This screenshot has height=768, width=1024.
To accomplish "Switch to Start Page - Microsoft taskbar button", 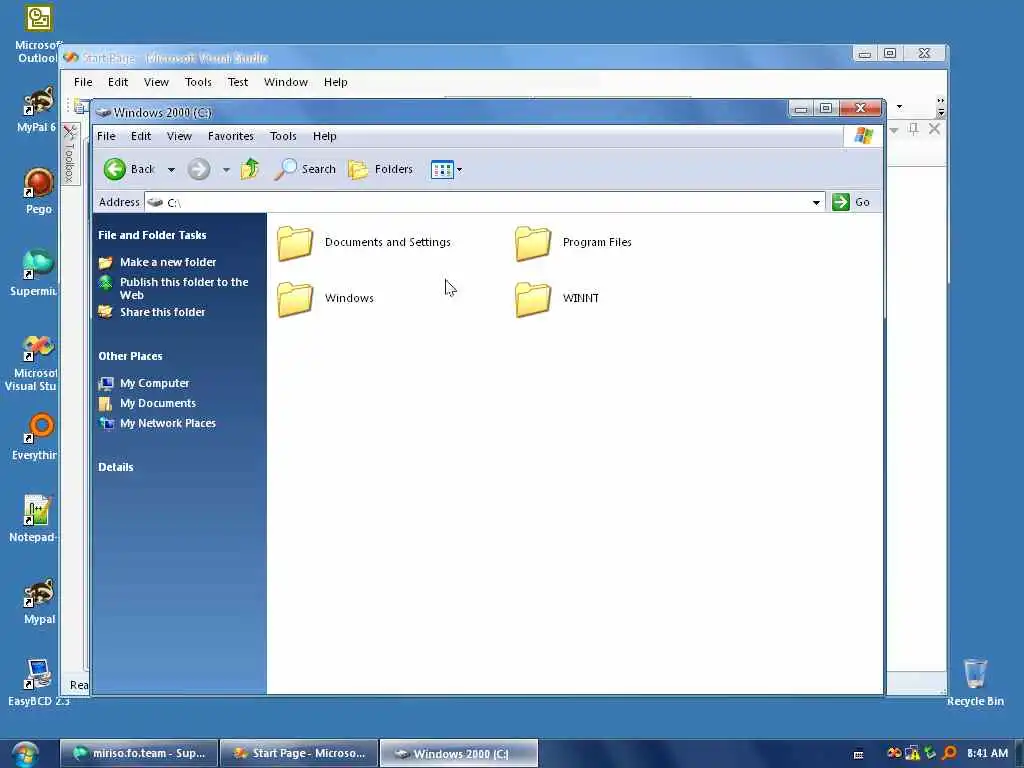I will pyautogui.click(x=299, y=754).
